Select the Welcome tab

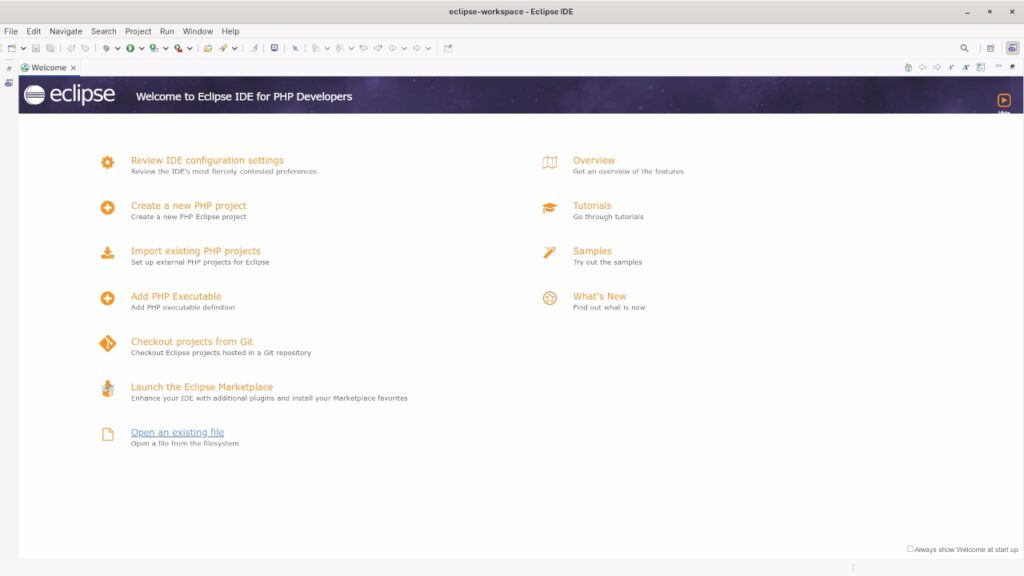pyautogui.click(x=48, y=68)
